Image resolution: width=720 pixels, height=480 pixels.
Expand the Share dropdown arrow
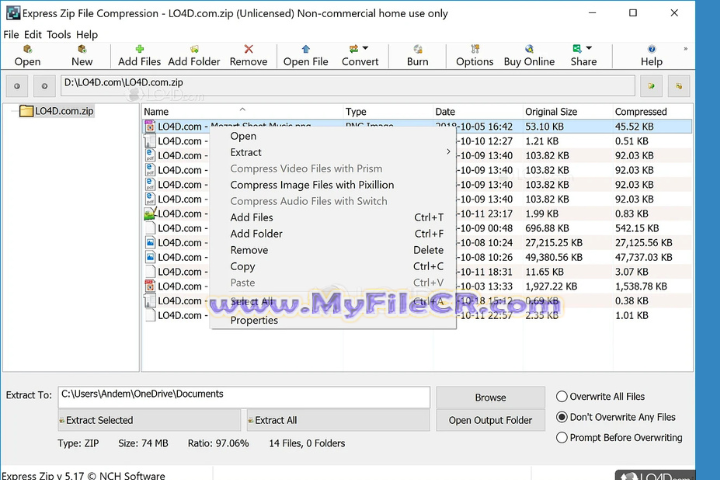(x=589, y=48)
